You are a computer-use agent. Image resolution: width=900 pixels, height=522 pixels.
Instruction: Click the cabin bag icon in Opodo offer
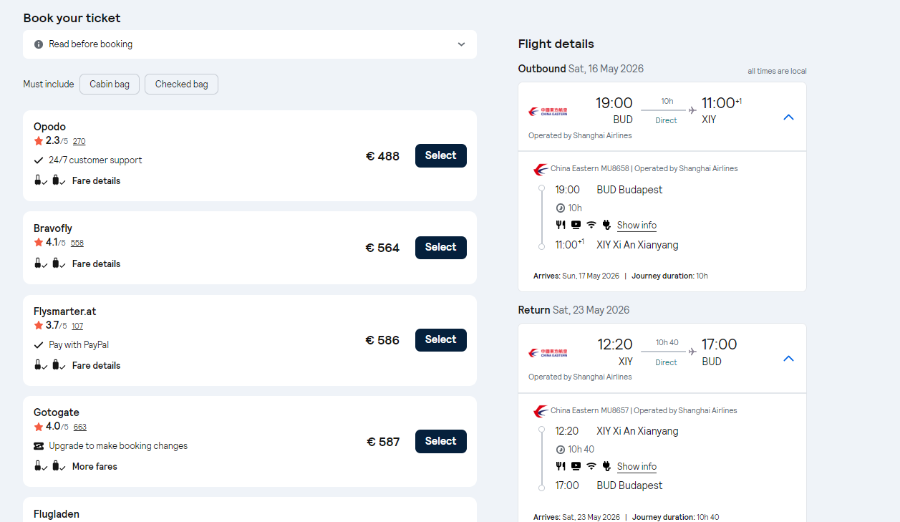tap(38, 180)
